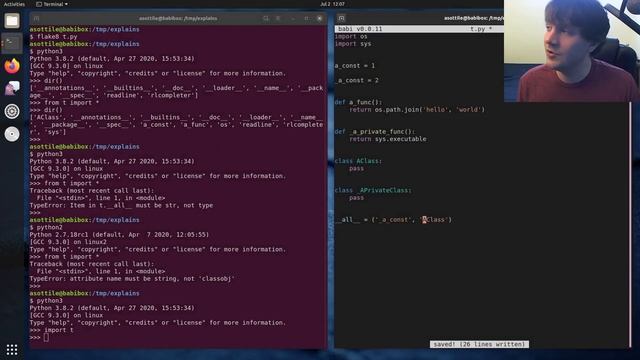Click the os.path.join return line
The image size is (640, 360).
[417, 109]
